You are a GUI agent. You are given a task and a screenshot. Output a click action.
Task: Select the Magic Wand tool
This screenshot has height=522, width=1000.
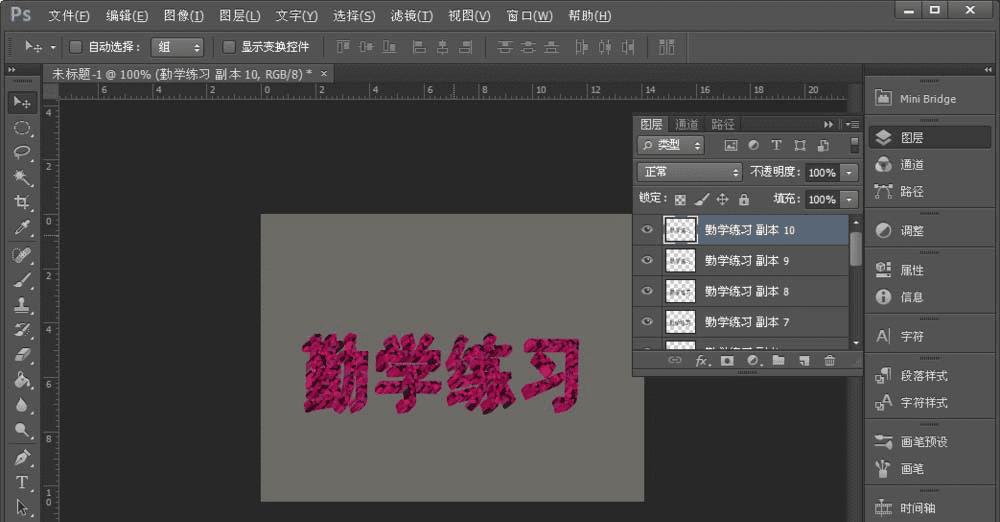point(22,177)
